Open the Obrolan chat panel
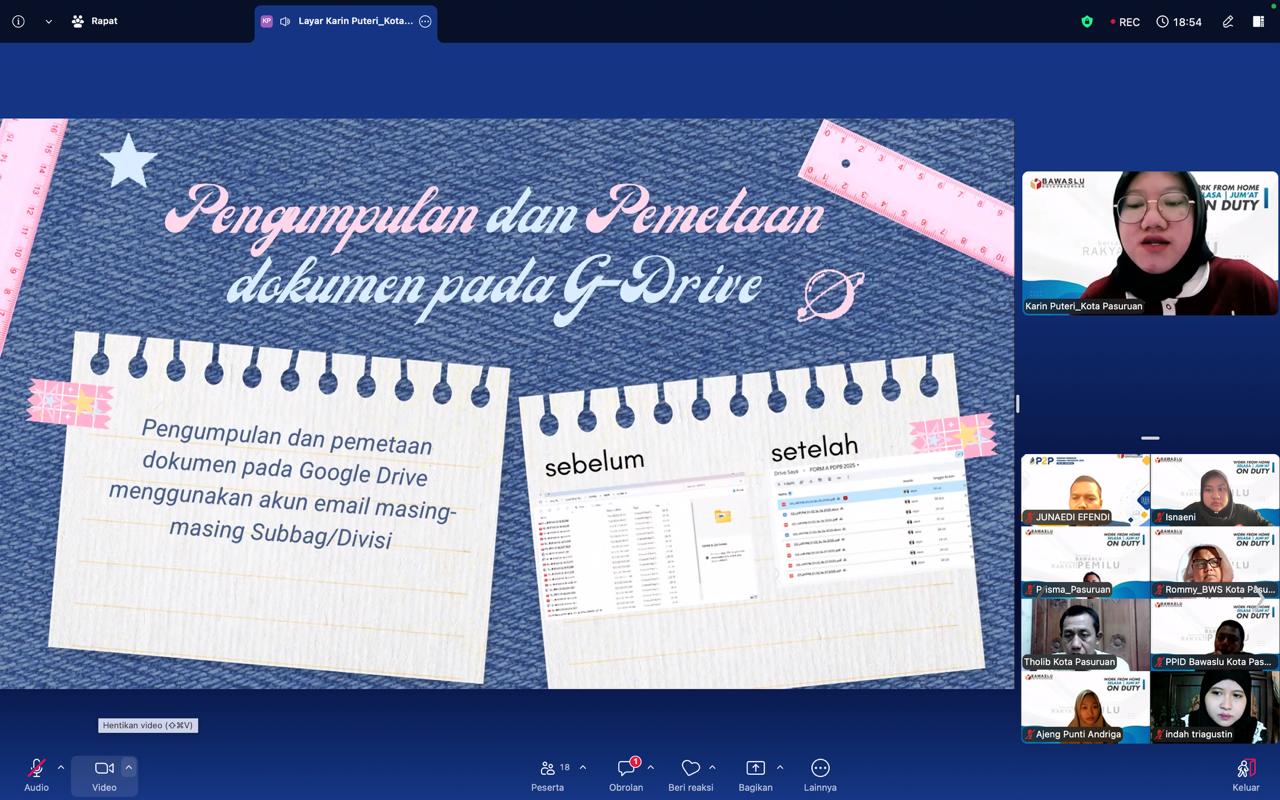The width and height of the screenshot is (1280, 800). [626, 775]
